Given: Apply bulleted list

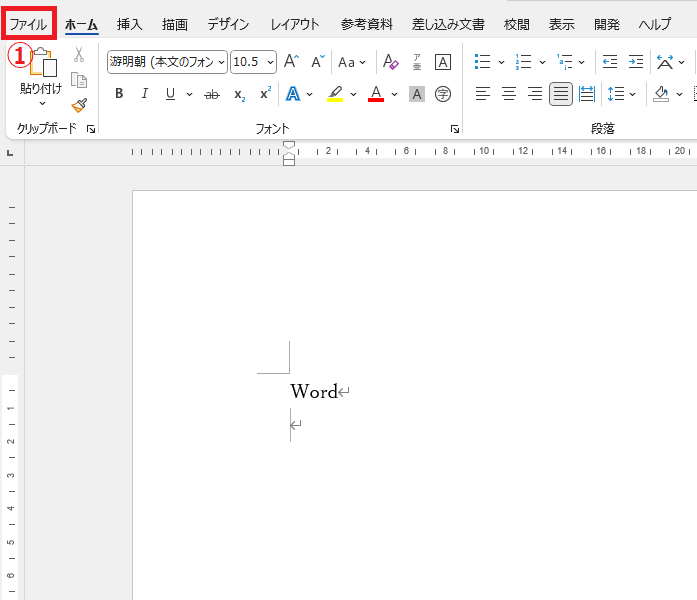Looking at the screenshot, I should click(483, 62).
